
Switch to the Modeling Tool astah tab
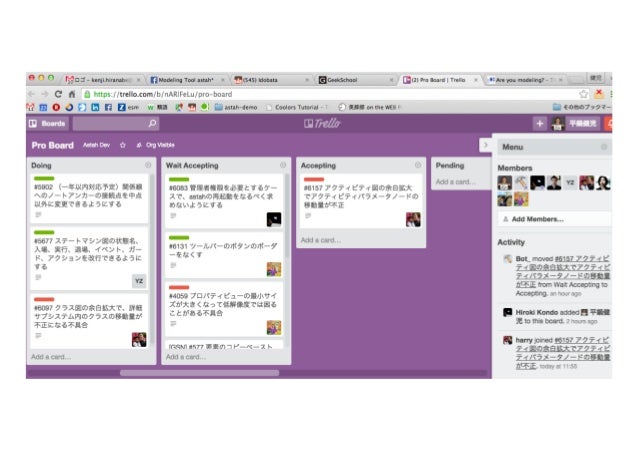click(187, 80)
